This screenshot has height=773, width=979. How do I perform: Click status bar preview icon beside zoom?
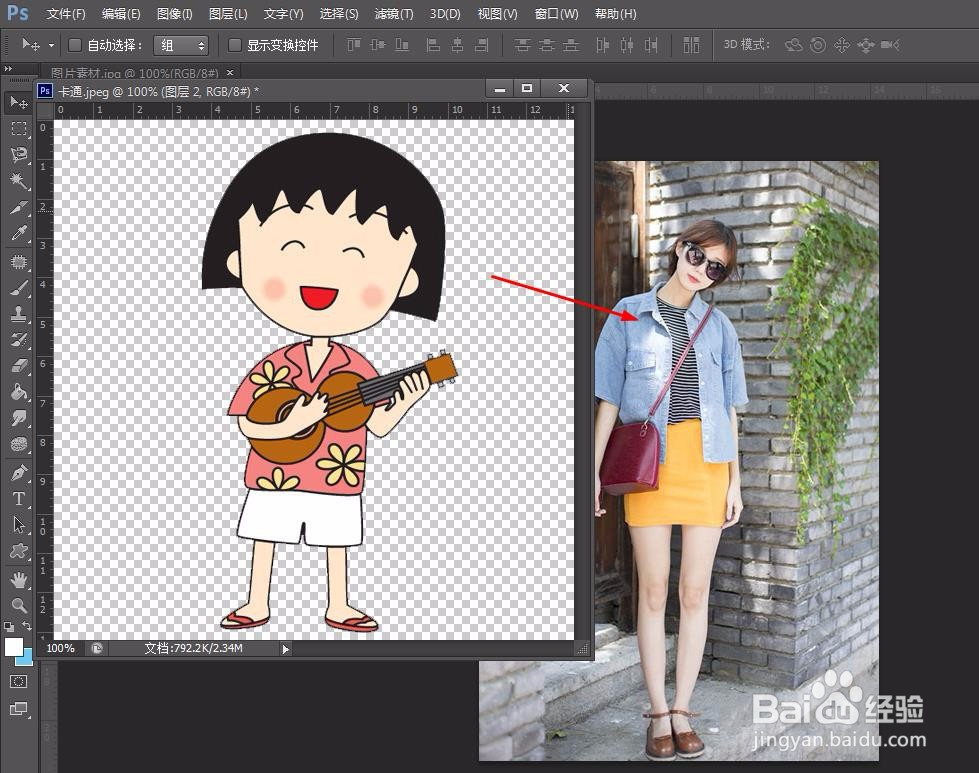[97, 648]
